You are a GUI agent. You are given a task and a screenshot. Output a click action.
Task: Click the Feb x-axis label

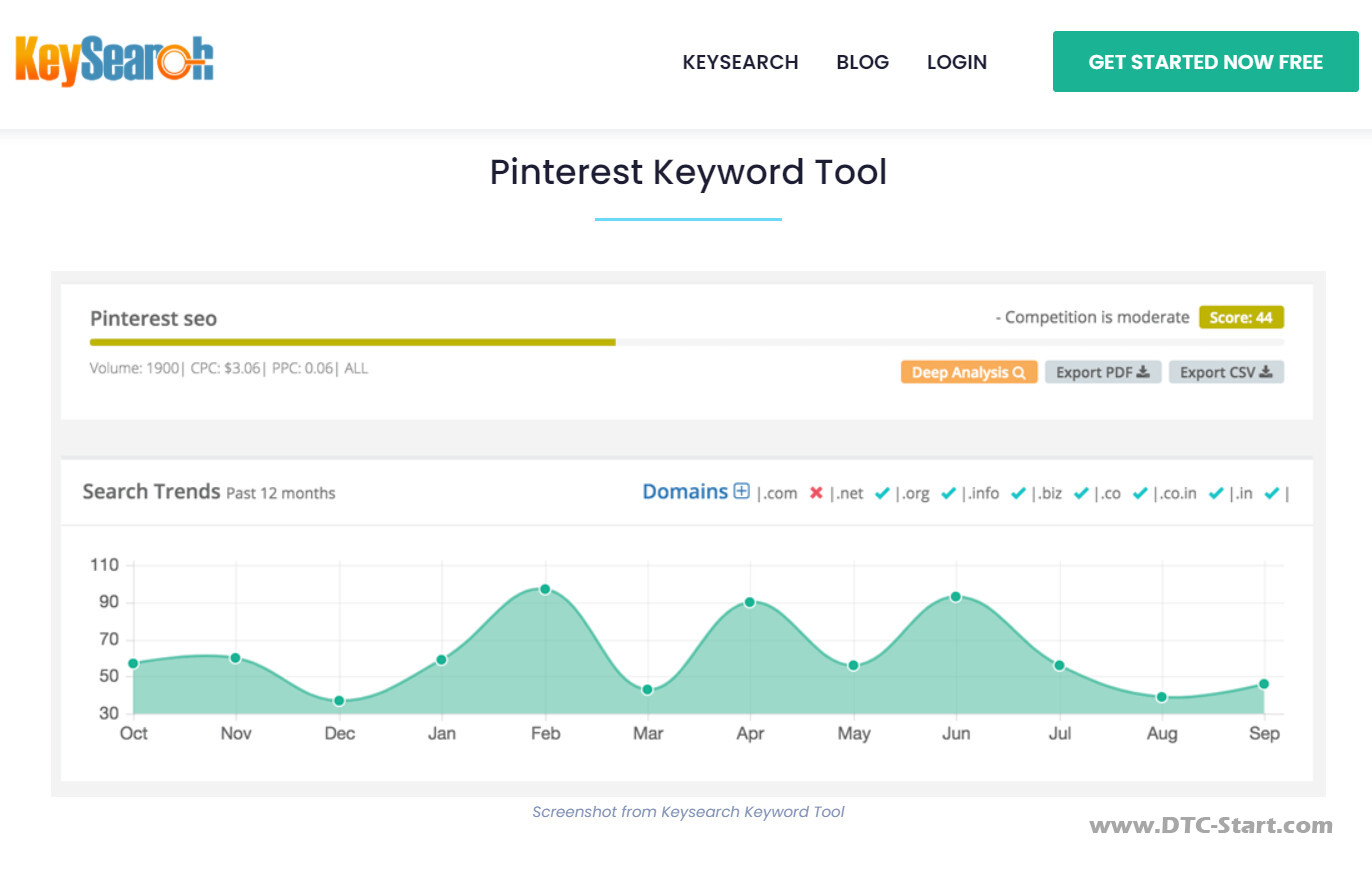click(x=545, y=733)
